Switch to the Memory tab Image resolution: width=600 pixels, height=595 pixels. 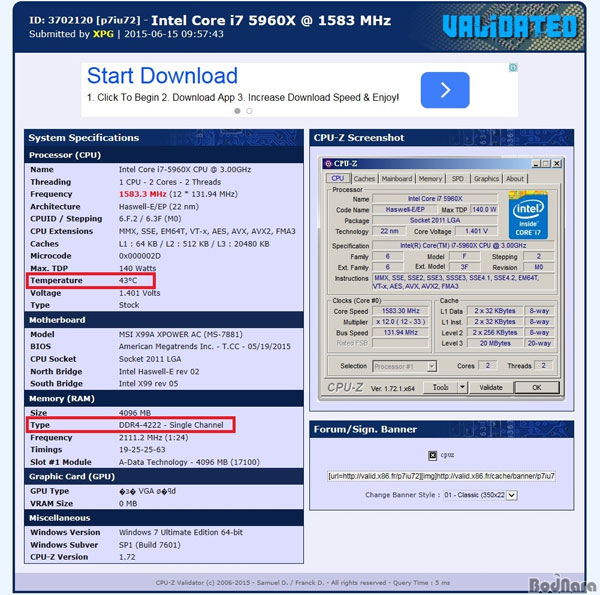[430, 179]
